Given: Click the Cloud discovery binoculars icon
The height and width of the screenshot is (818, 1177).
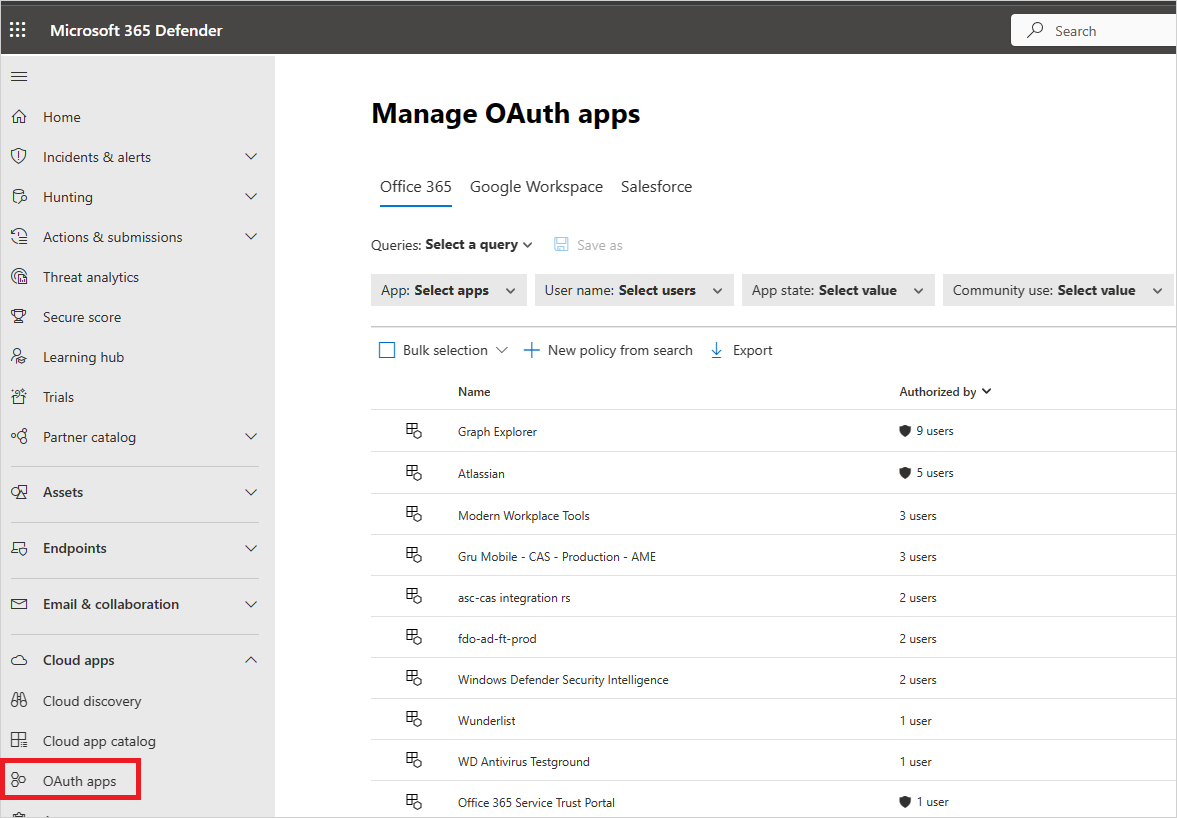Looking at the screenshot, I should 18,701.
